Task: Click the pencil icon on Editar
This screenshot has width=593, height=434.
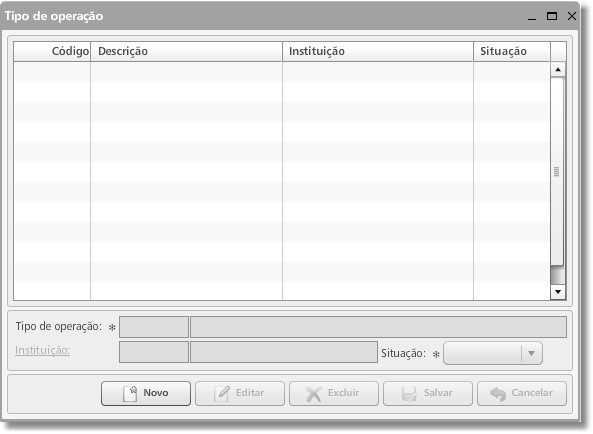Action: coord(222,394)
